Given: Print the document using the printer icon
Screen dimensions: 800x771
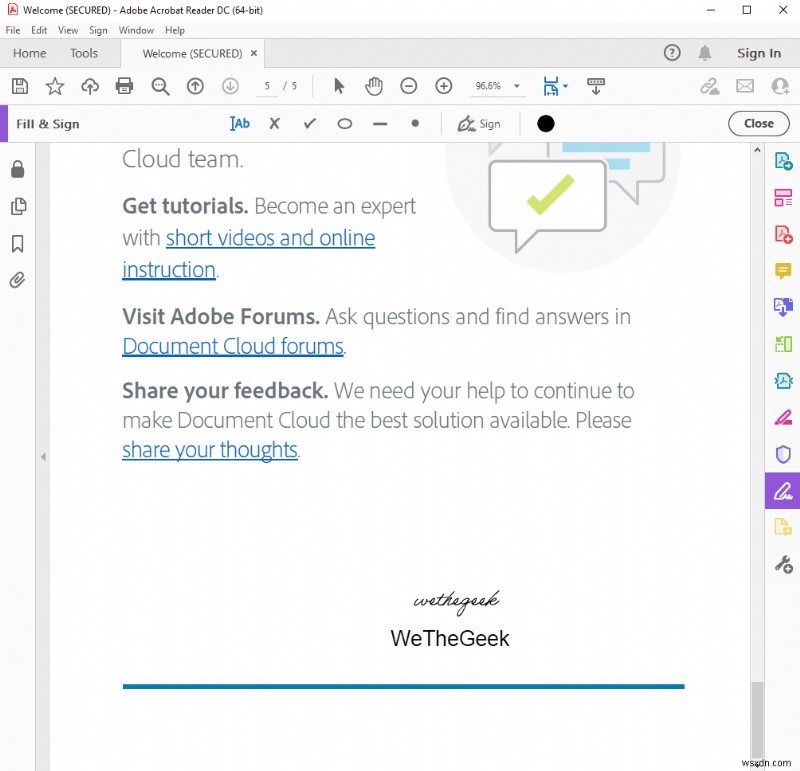Looking at the screenshot, I should click(x=124, y=86).
